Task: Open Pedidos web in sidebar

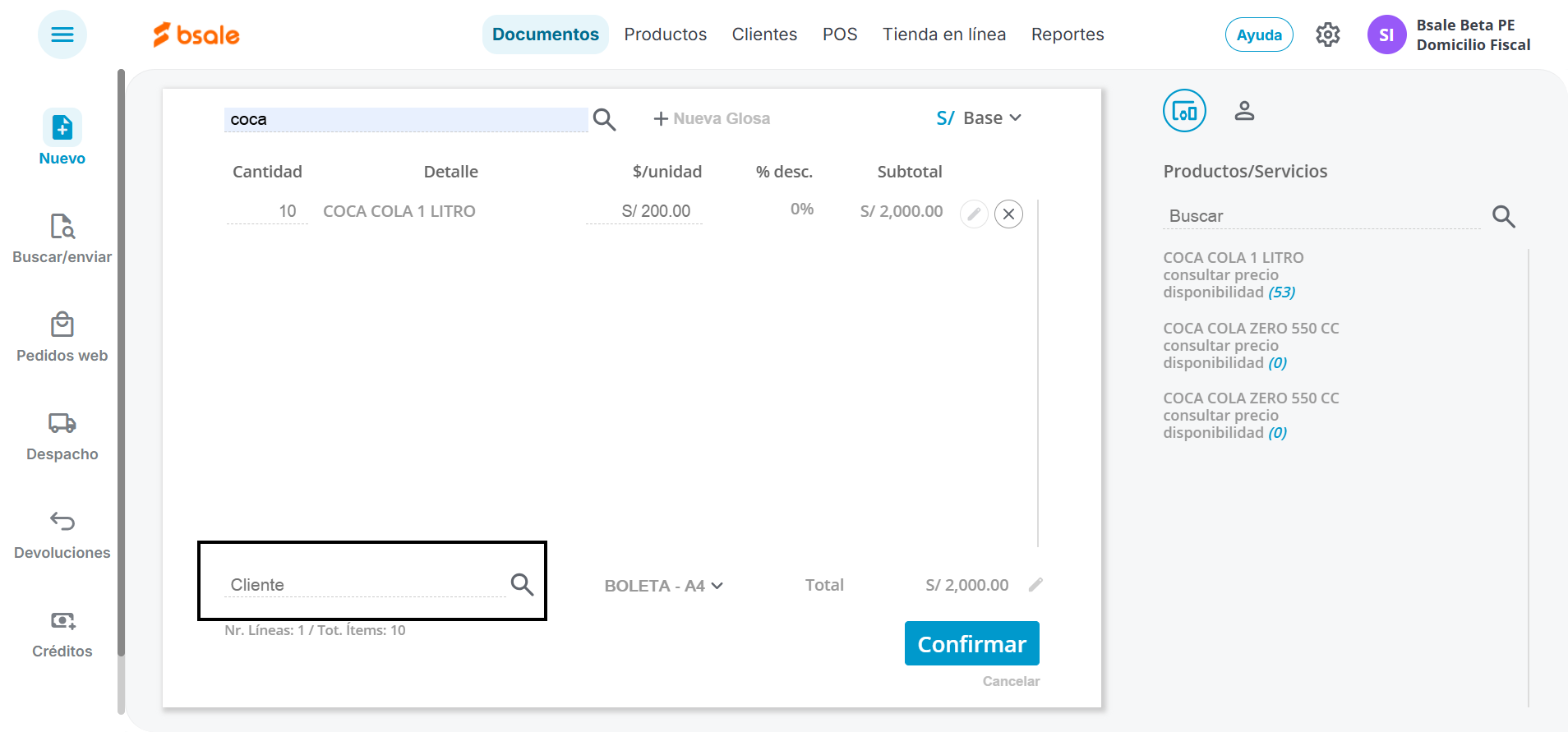Action: (62, 337)
